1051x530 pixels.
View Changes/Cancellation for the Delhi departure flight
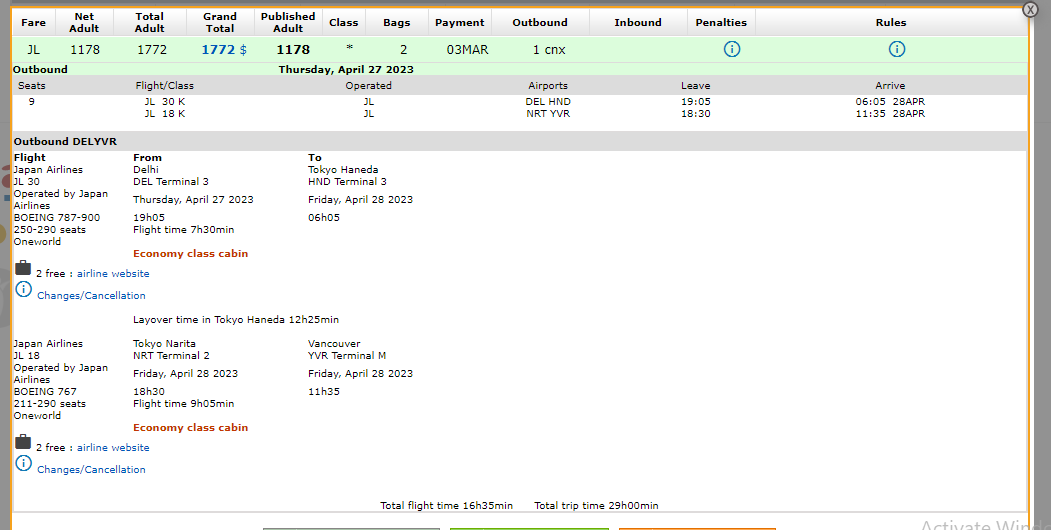click(x=91, y=296)
